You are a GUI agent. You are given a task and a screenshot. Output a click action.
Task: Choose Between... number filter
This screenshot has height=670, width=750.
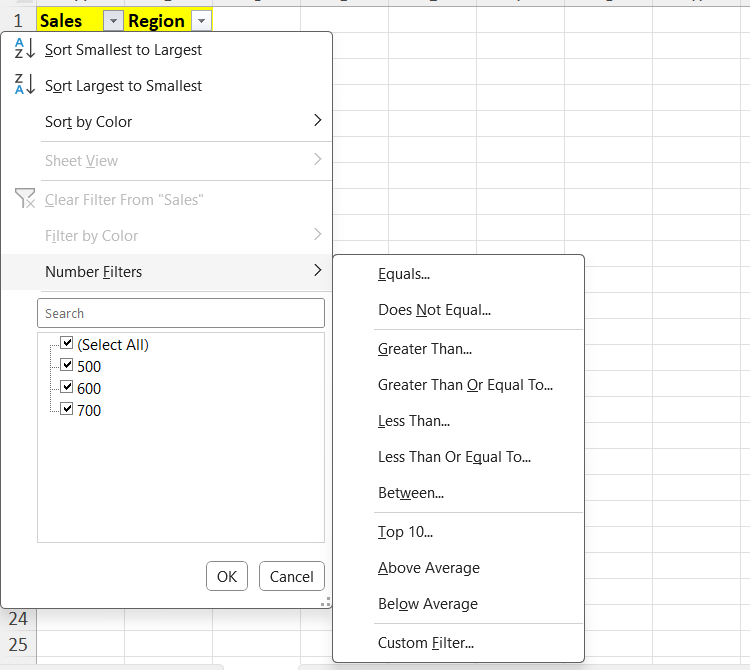[x=458, y=493]
